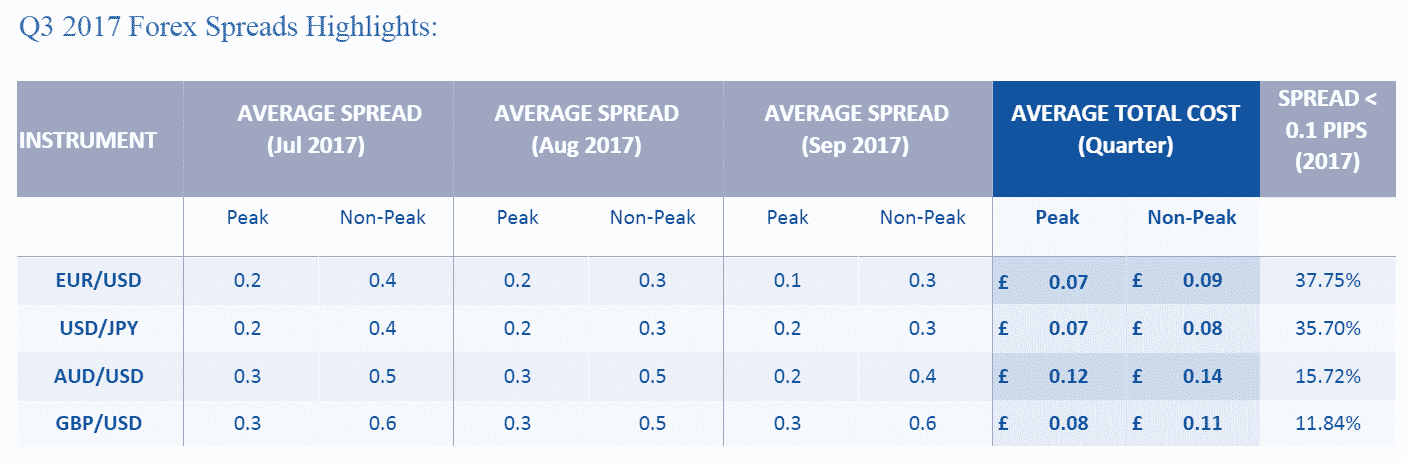
Task: Click the 15.72% value for AUD/USD
Action: point(1325,376)
